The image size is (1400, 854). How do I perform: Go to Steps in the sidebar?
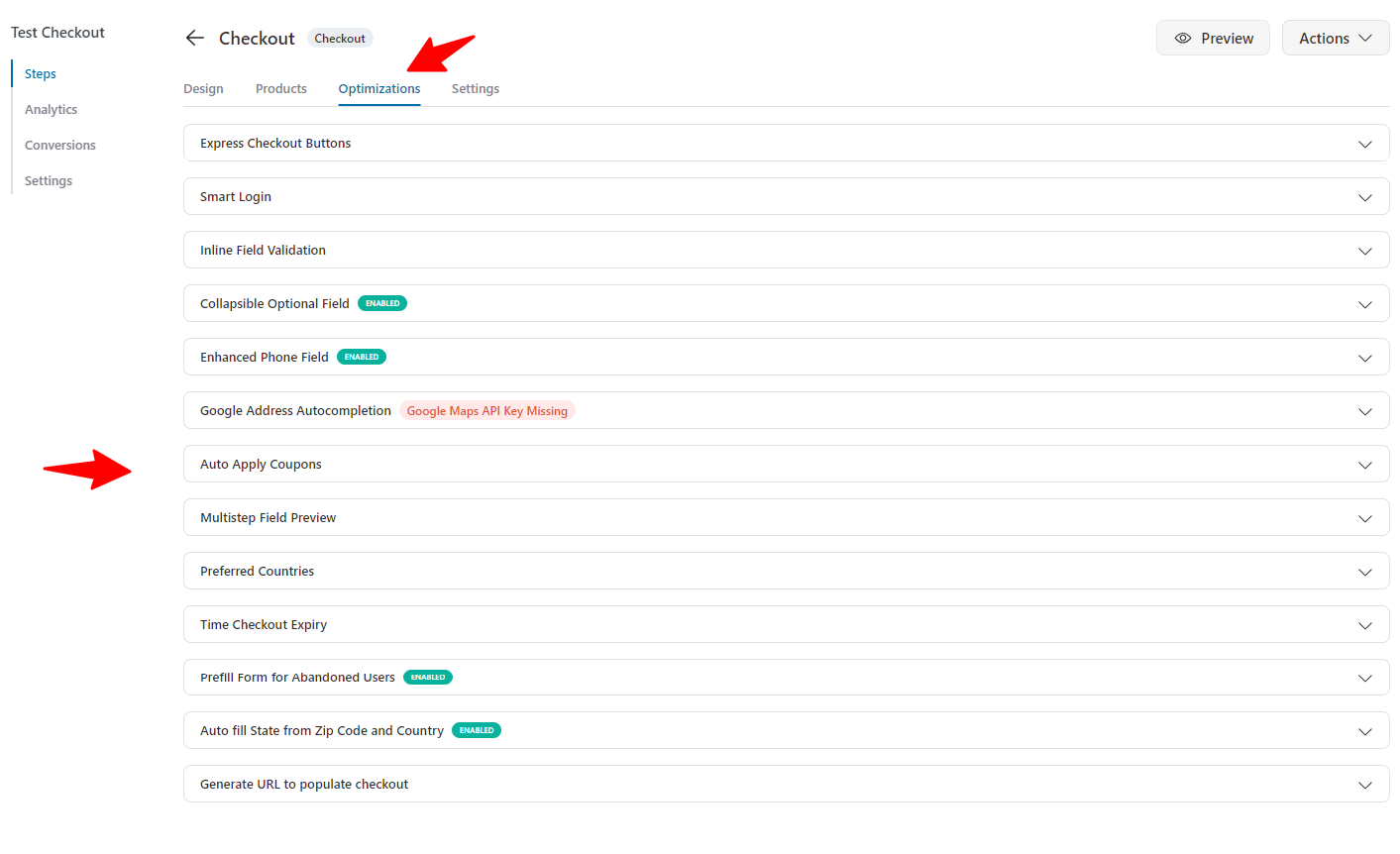coord(41,73)
